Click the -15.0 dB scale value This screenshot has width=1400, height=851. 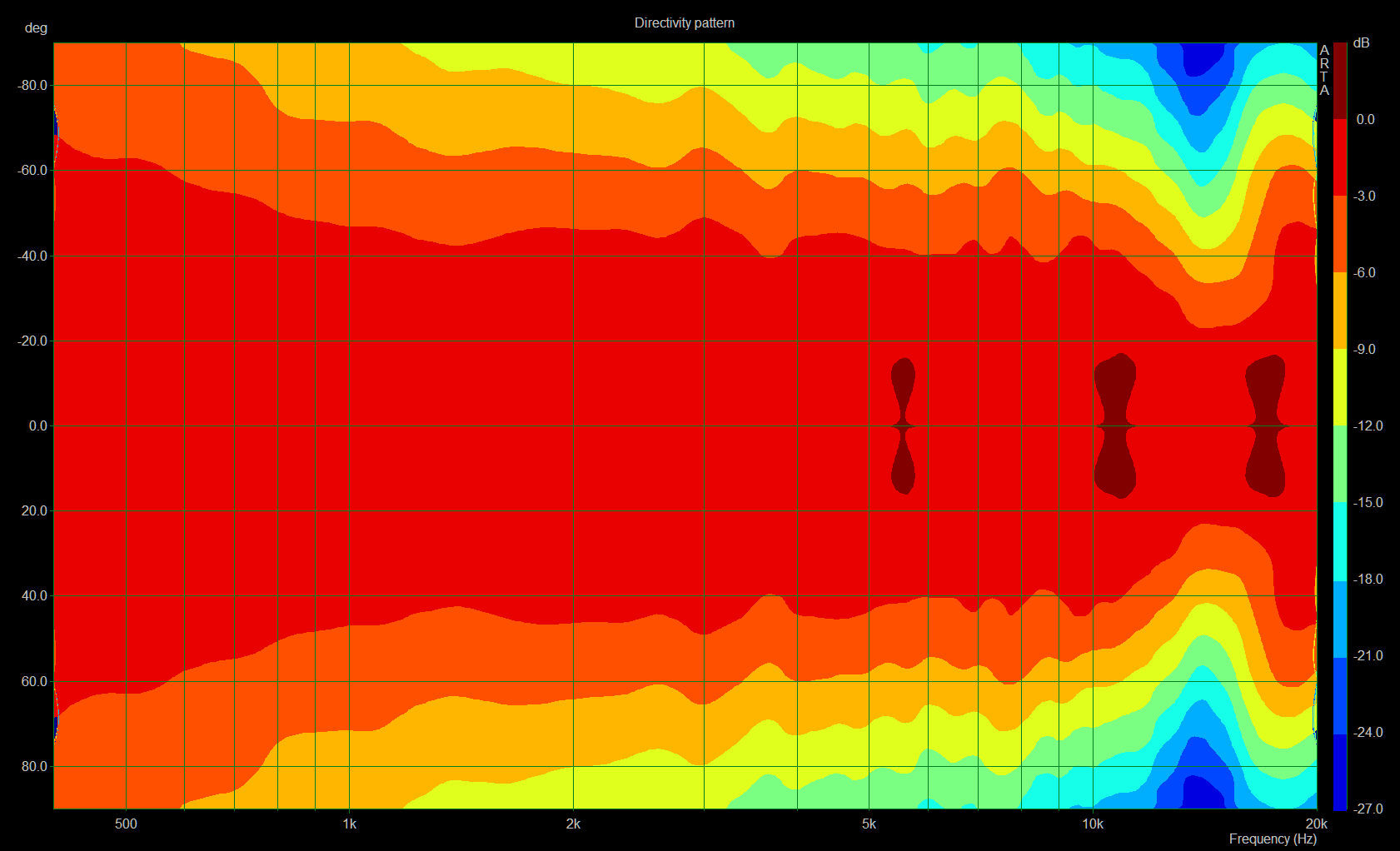[1368, 502]
